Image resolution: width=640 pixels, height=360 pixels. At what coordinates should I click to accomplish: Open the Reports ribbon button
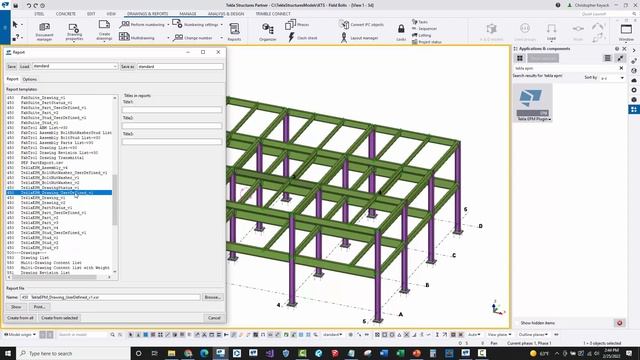(x=234, y=31)
